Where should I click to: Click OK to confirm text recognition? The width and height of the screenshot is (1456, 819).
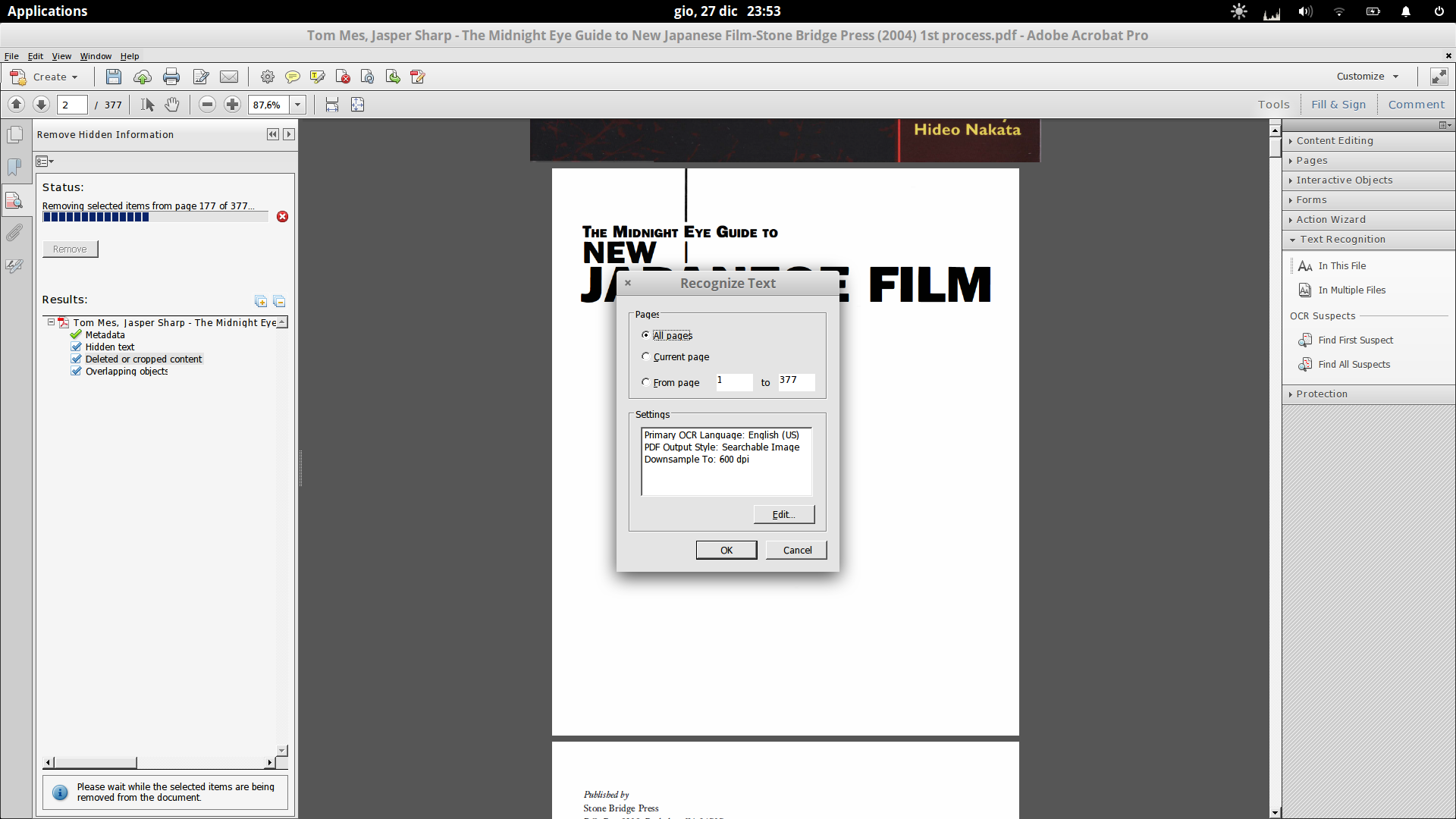pos(727,550)
